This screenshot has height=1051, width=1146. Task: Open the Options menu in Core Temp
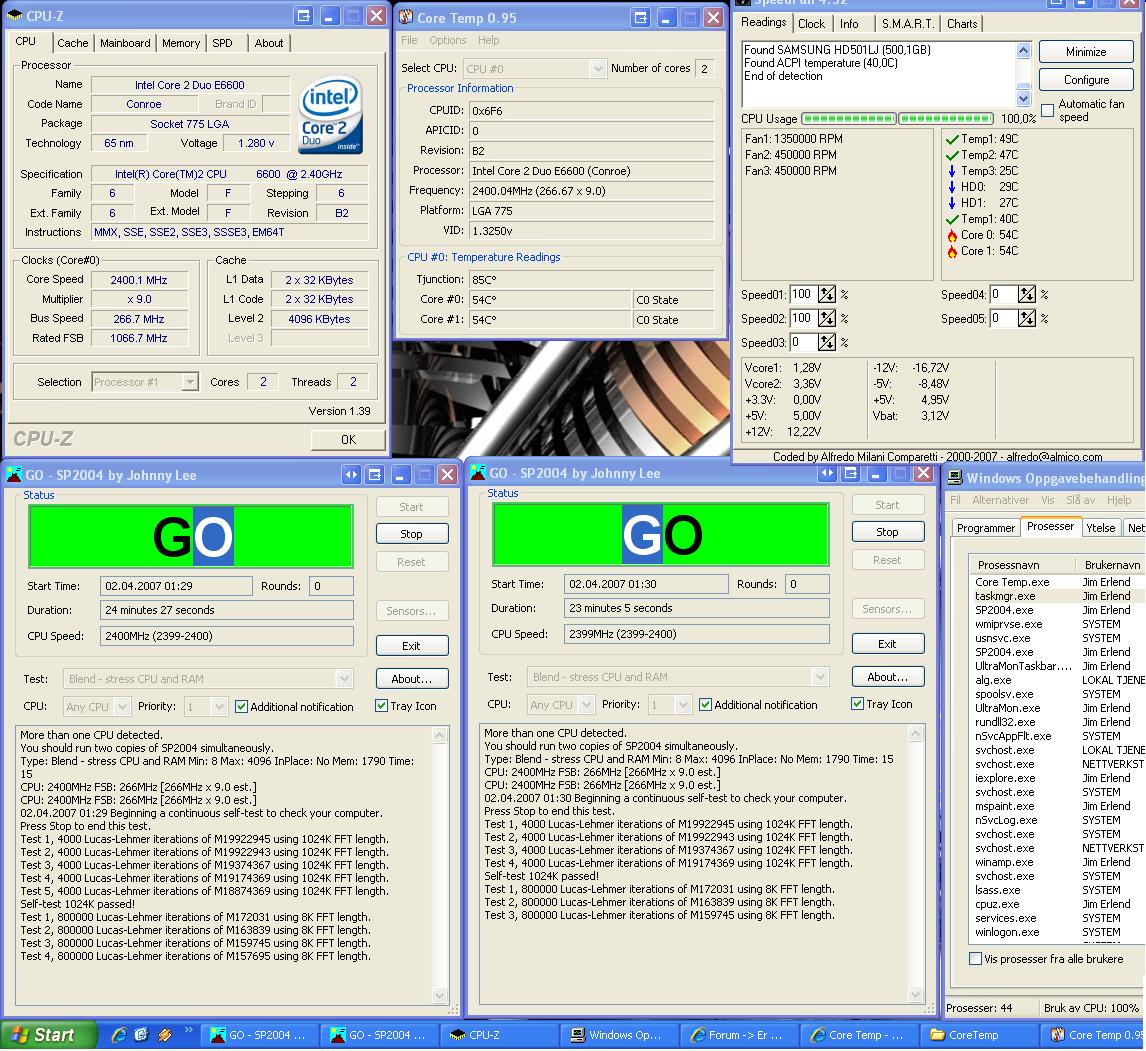[x=447, y=40]
